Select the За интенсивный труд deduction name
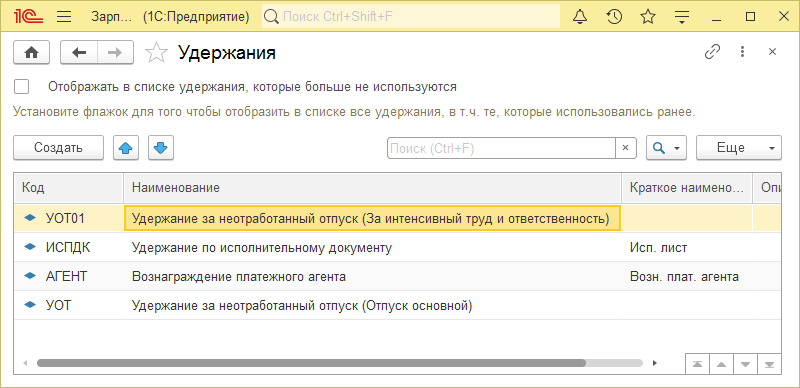This screenshot has width=800, height=388. click(371, 219)
